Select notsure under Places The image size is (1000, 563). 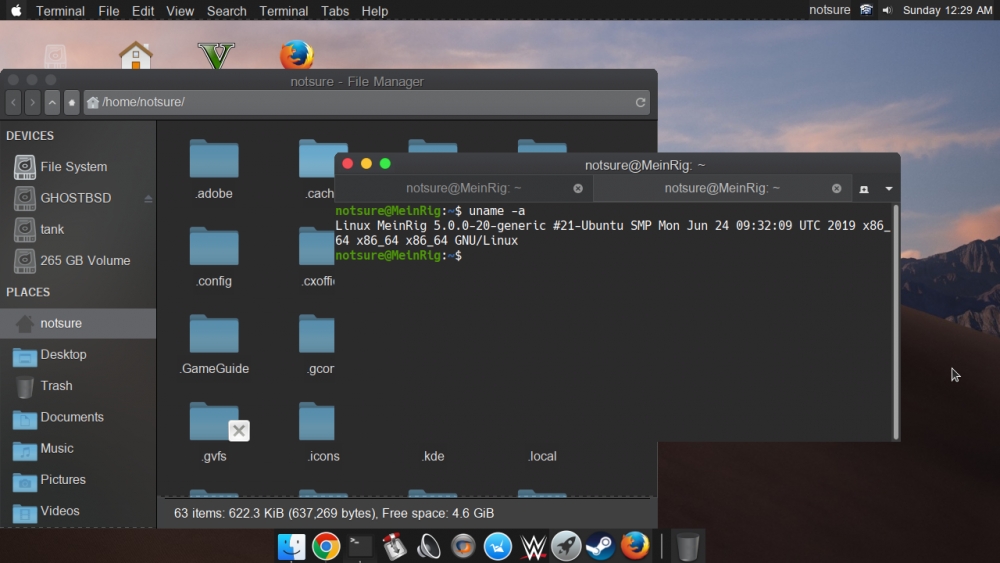pos(78,323)
